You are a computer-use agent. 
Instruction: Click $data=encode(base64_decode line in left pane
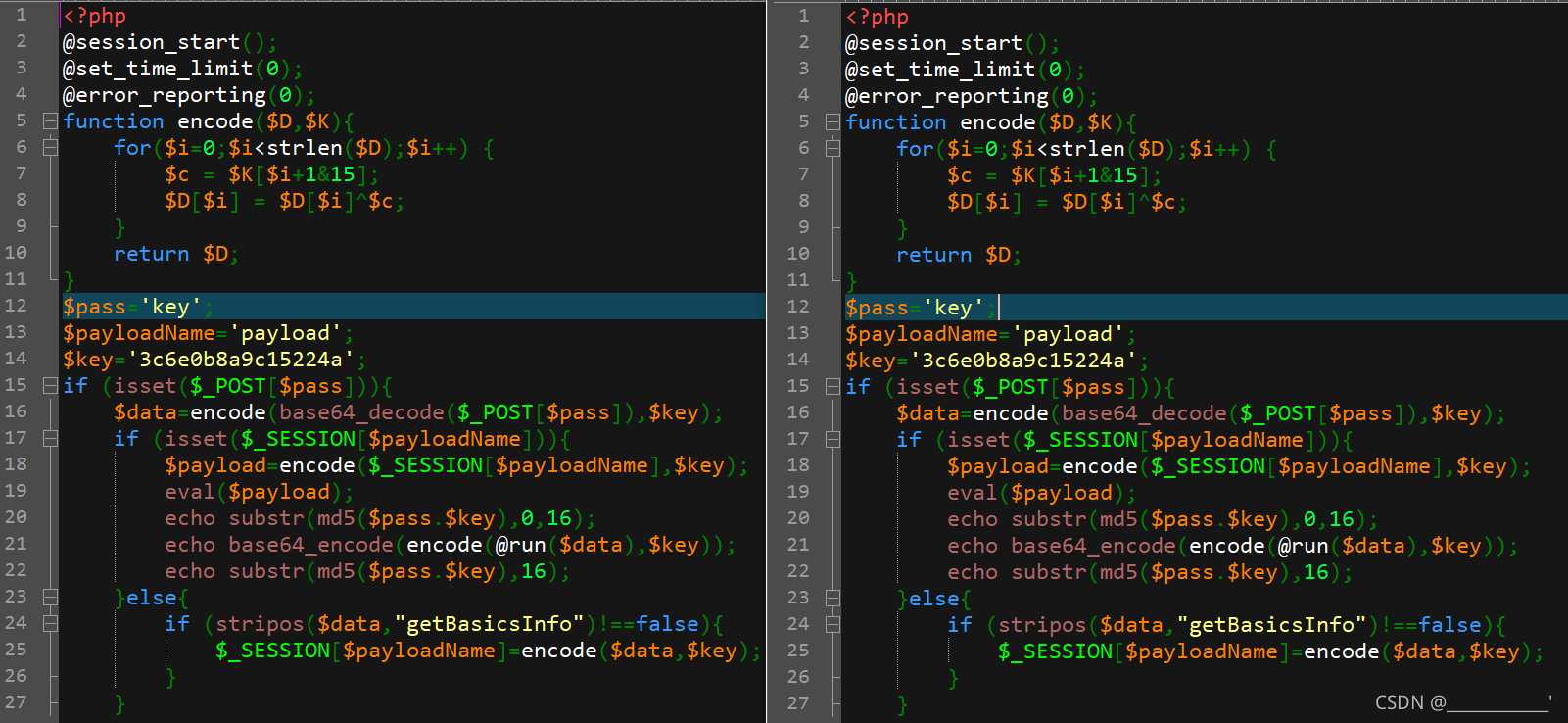click(418, 412)
